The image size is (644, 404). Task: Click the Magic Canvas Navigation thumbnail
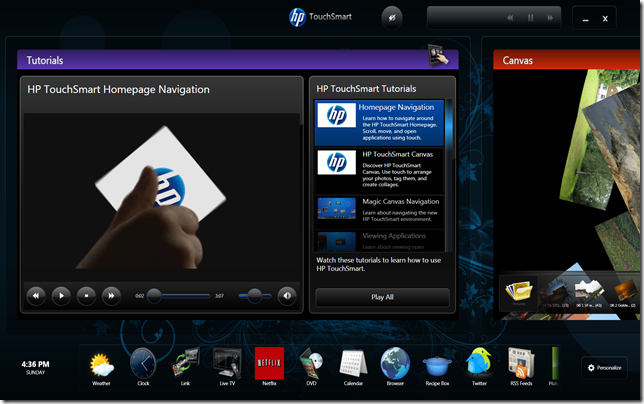[337, 209]
